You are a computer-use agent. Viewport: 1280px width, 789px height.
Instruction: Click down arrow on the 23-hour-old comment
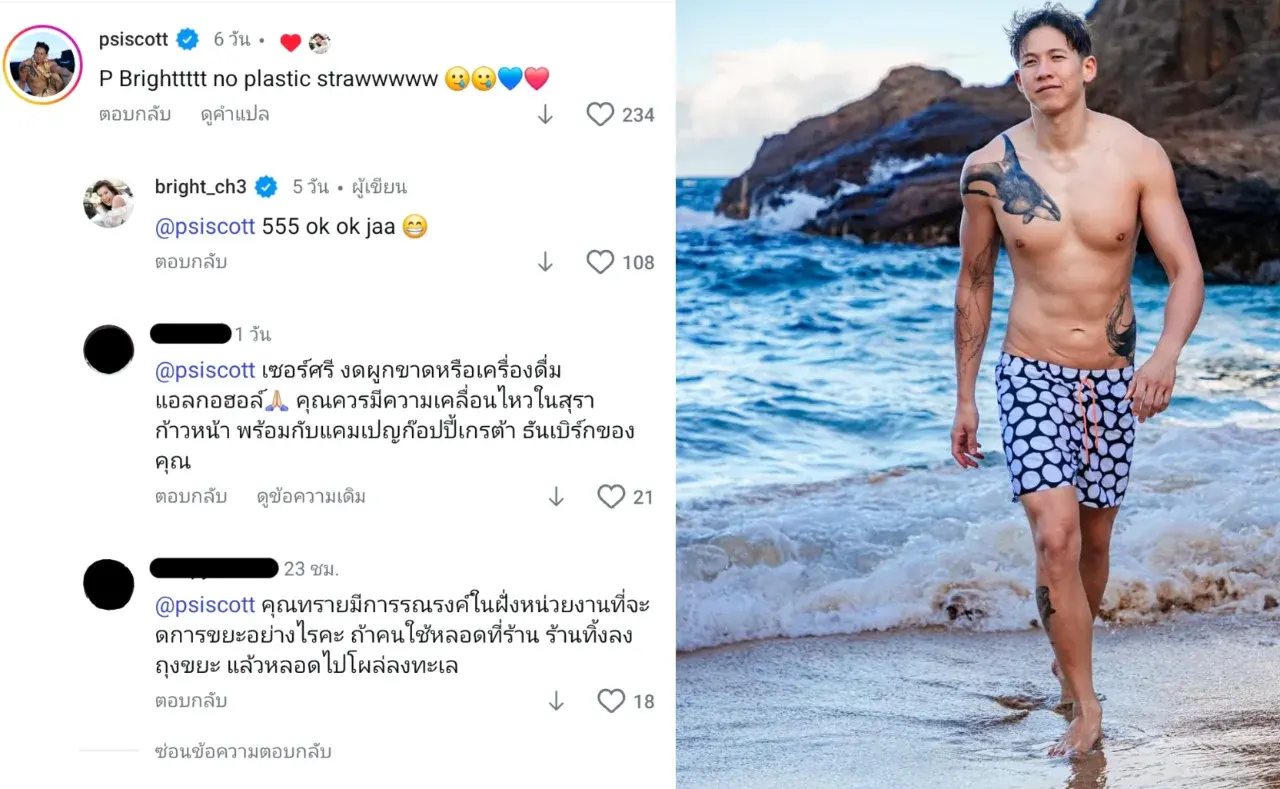tap(556, 701)
